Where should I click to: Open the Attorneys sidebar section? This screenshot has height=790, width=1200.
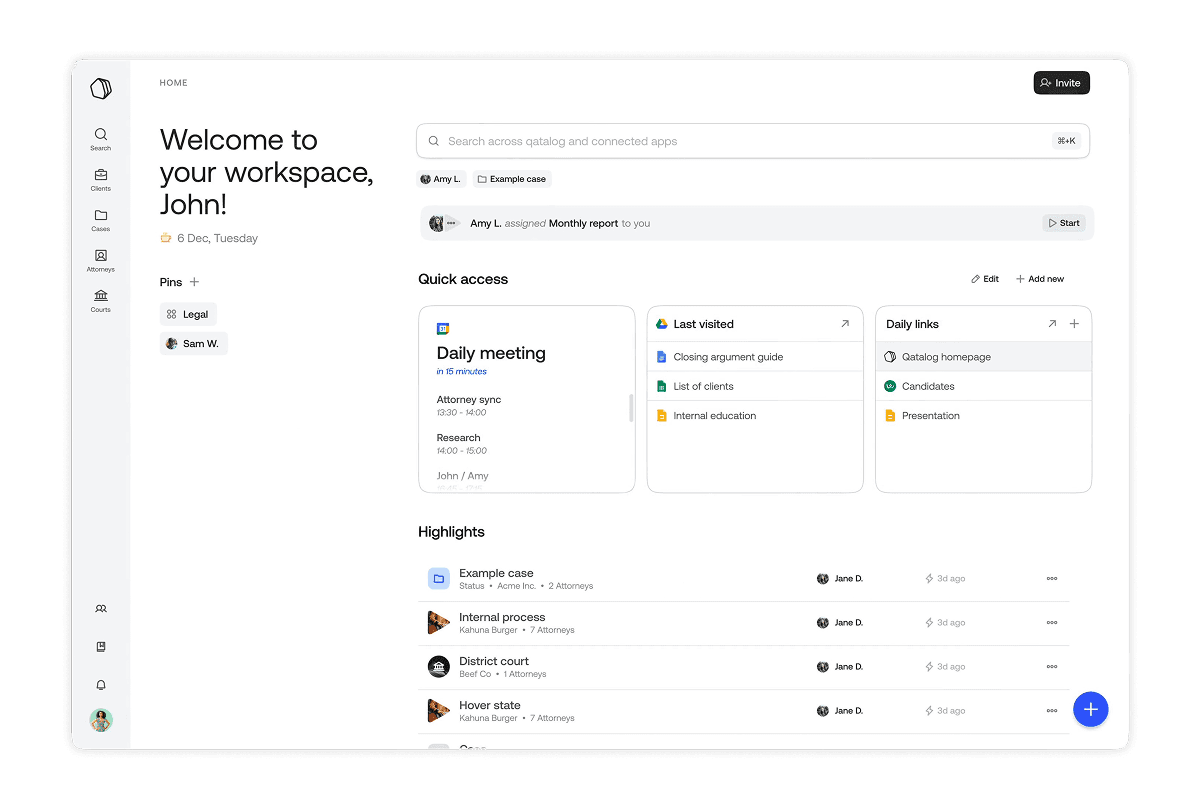tap(101, 261)
